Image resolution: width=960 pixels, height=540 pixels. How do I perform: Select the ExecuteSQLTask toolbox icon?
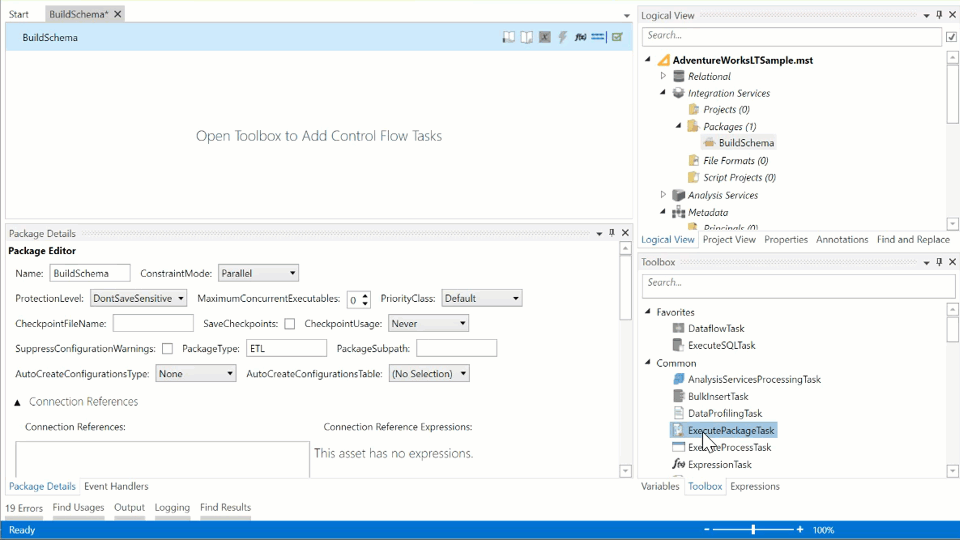point(678,345)
